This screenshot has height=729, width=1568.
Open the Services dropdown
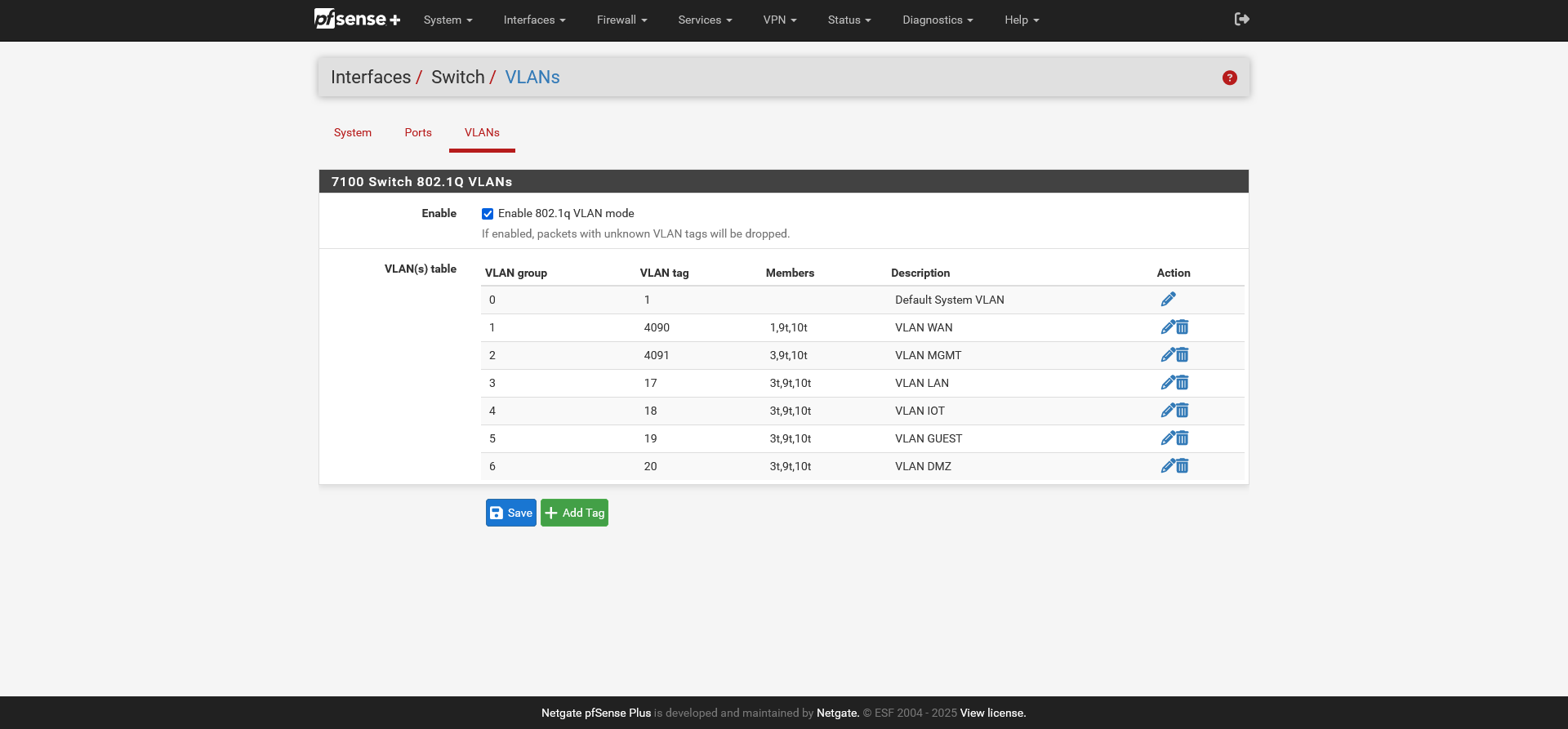705,20
